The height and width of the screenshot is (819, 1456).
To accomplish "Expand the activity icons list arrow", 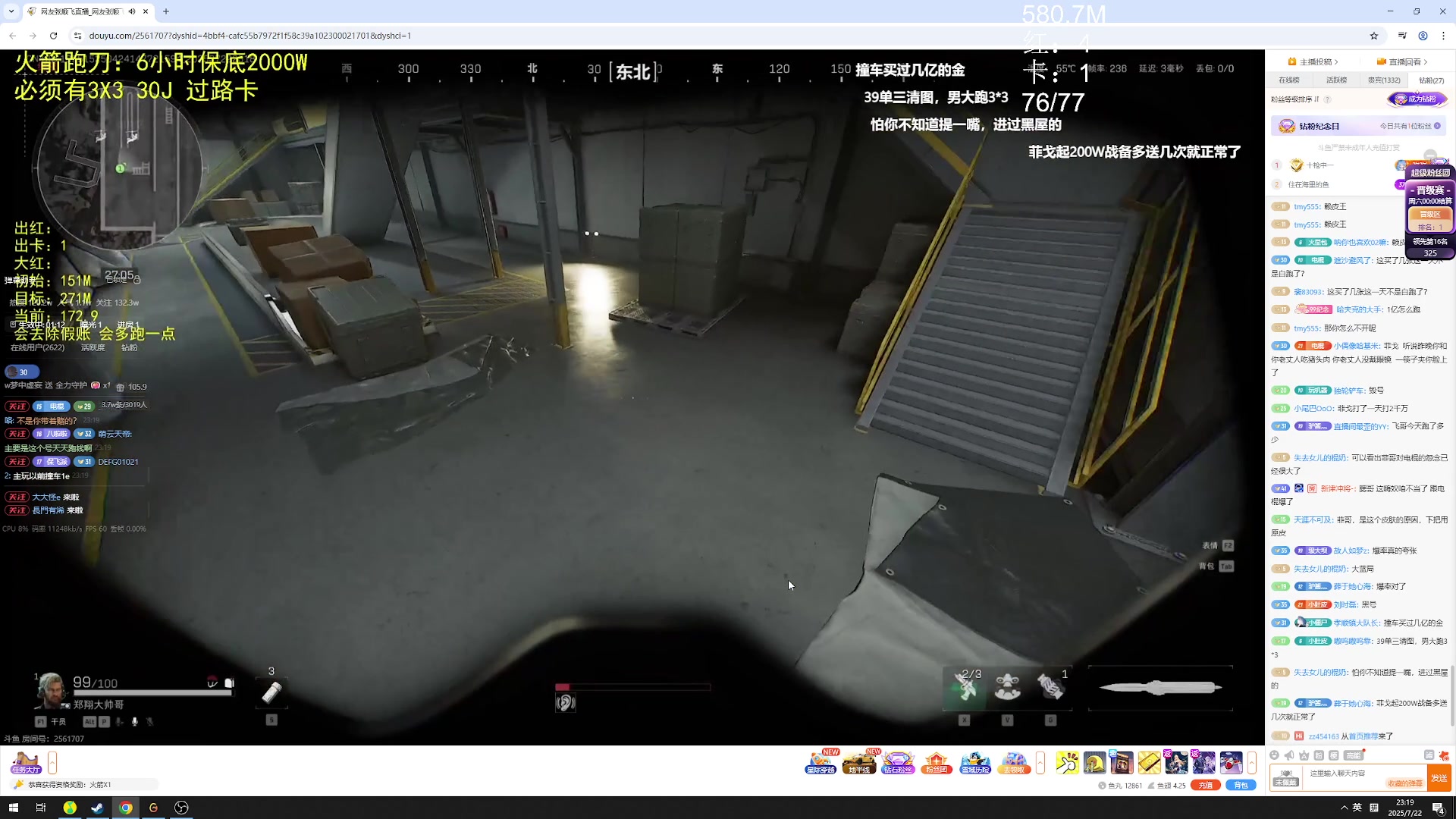I will point(1040,763).
